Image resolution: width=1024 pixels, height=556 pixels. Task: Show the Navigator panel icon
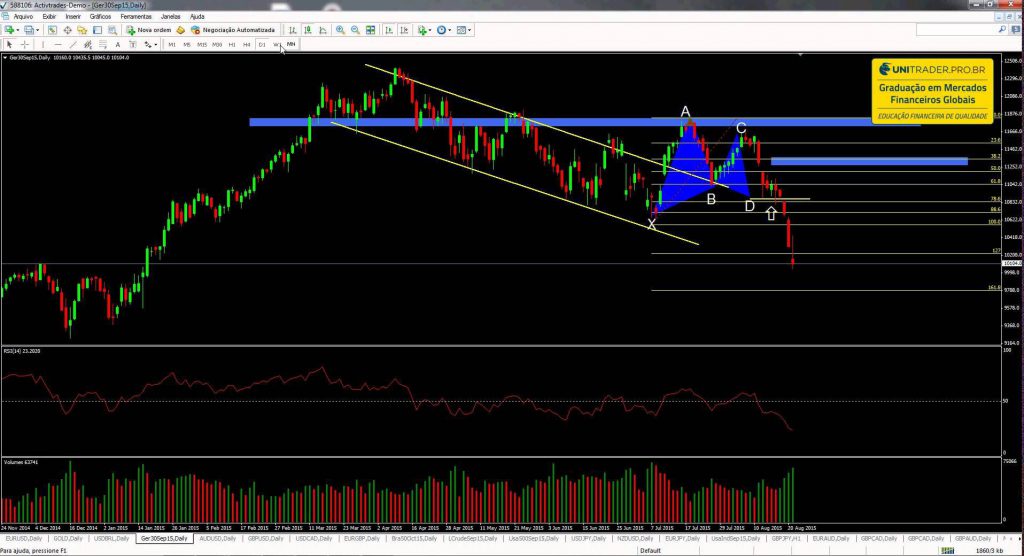[82, 30]
